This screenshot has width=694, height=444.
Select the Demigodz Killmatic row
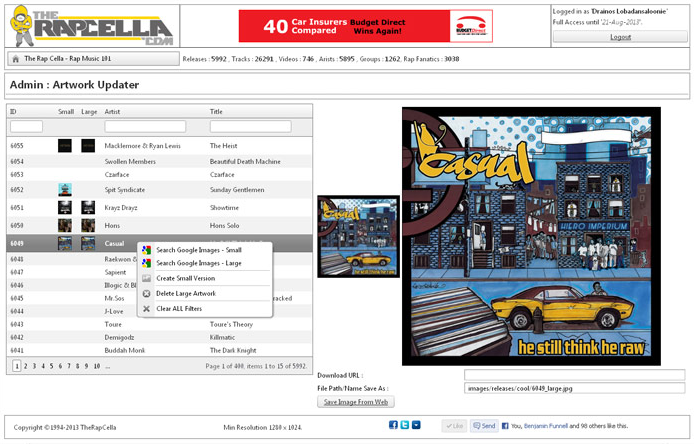point(159,337)
